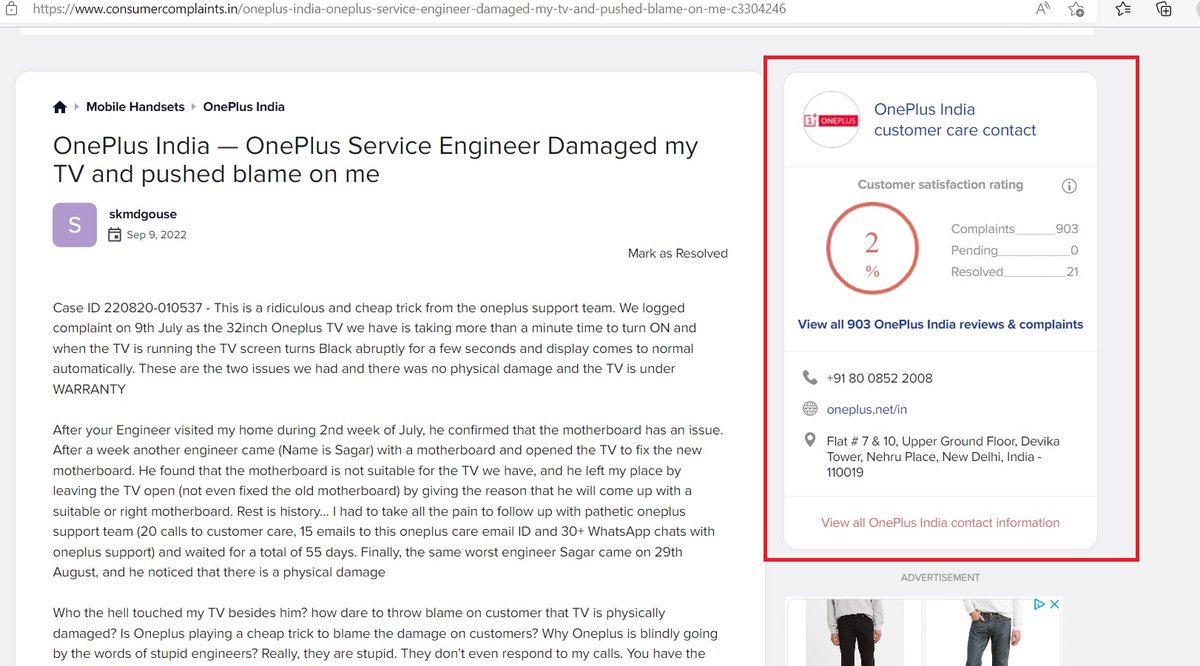Click the browser address bar URL field
1200x666 pixels.
click(400, 9)
